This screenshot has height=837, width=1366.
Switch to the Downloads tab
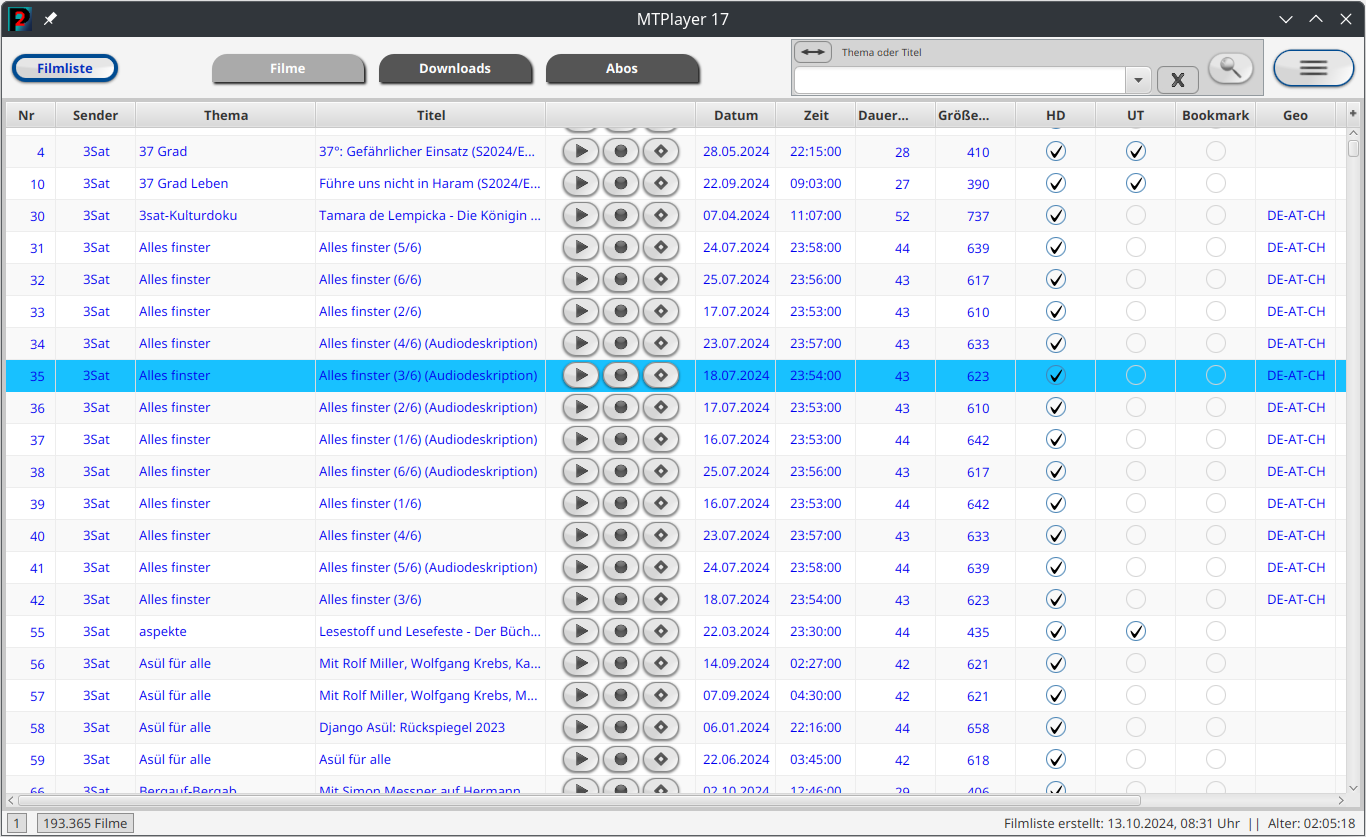point(455,69)
